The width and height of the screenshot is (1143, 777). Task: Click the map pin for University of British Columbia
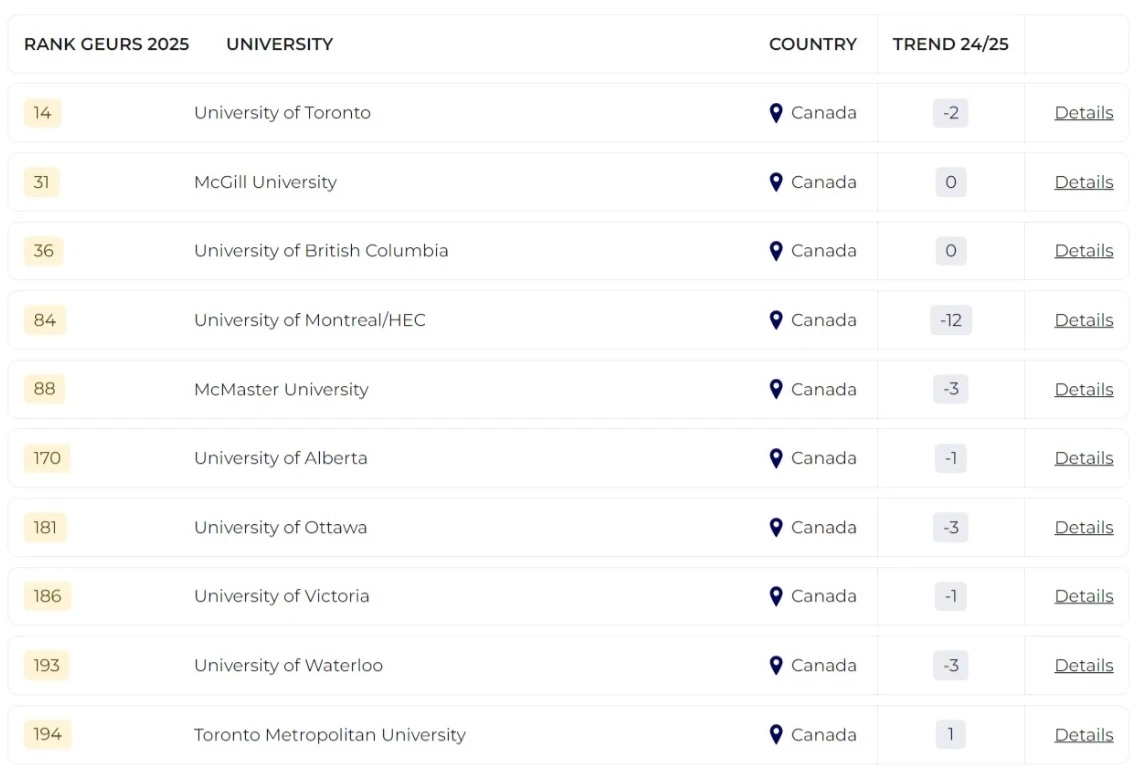776,251
